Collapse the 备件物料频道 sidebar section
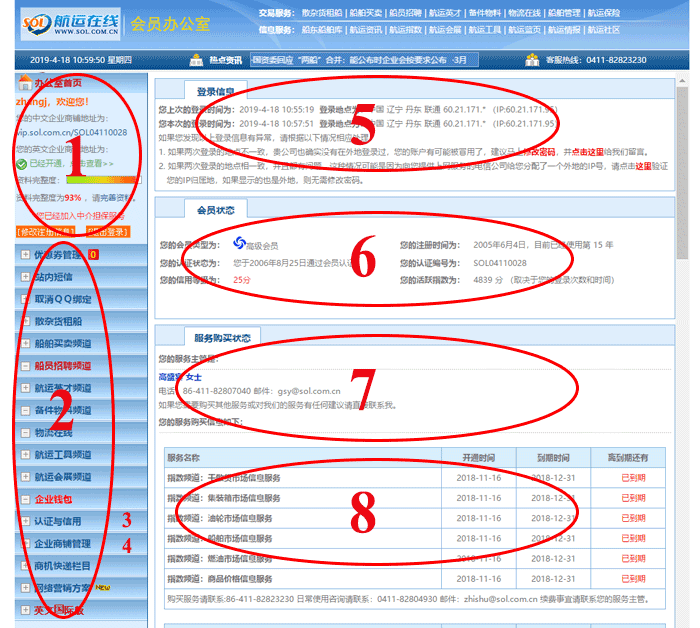Image resolution: width=700 pixels, height=628 pixels. 25,410
